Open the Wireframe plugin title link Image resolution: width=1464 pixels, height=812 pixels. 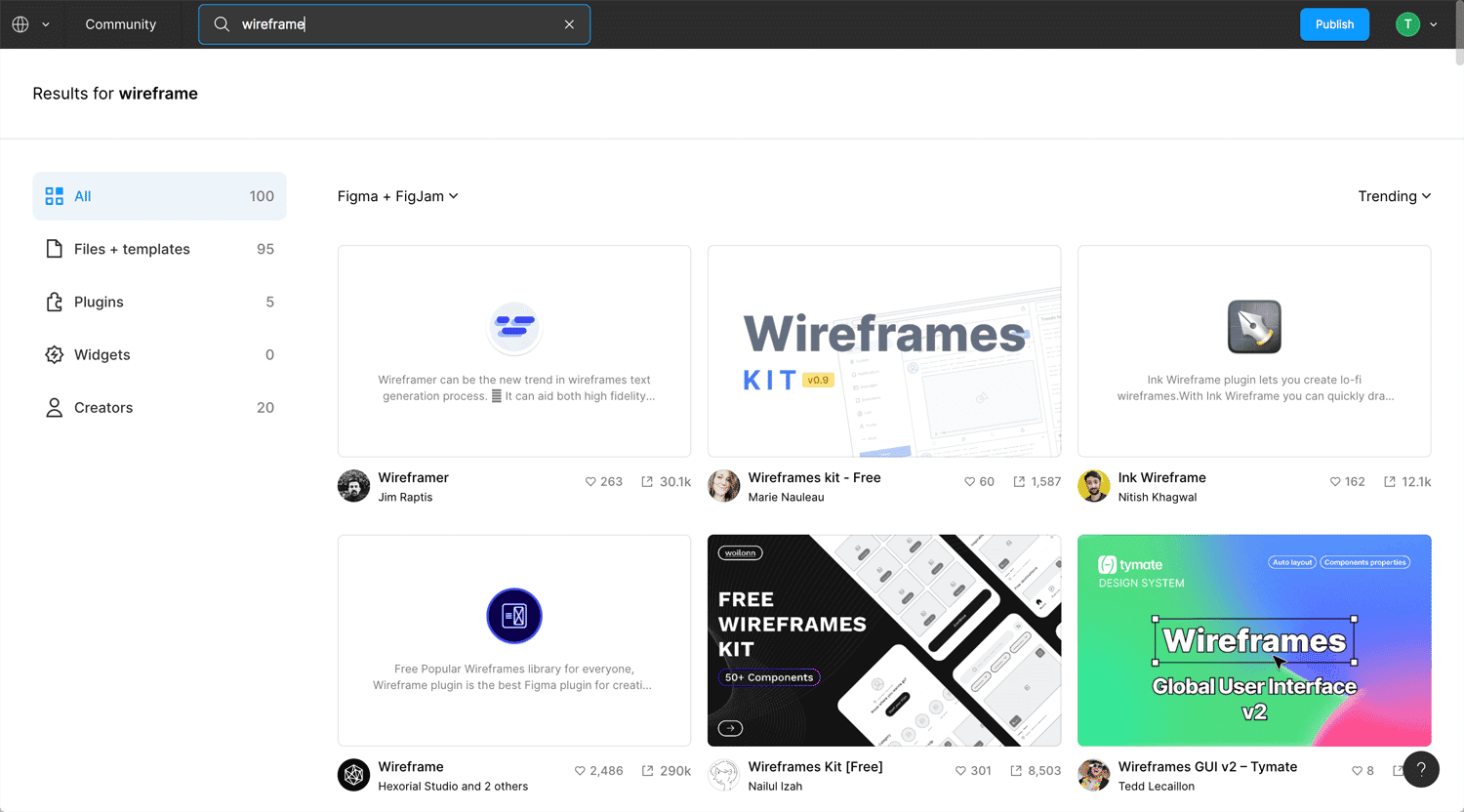click(411, 767)
